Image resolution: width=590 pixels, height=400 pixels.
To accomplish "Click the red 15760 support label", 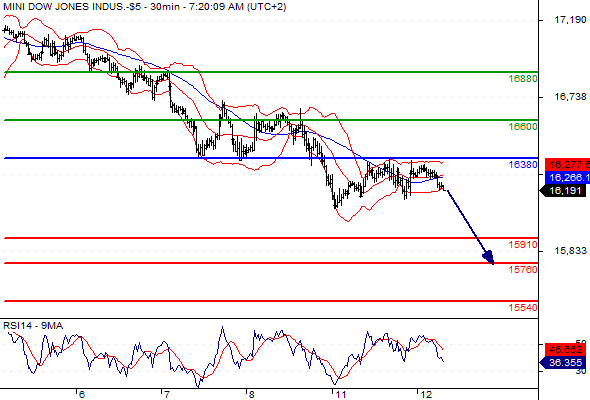I will [523, 269].
